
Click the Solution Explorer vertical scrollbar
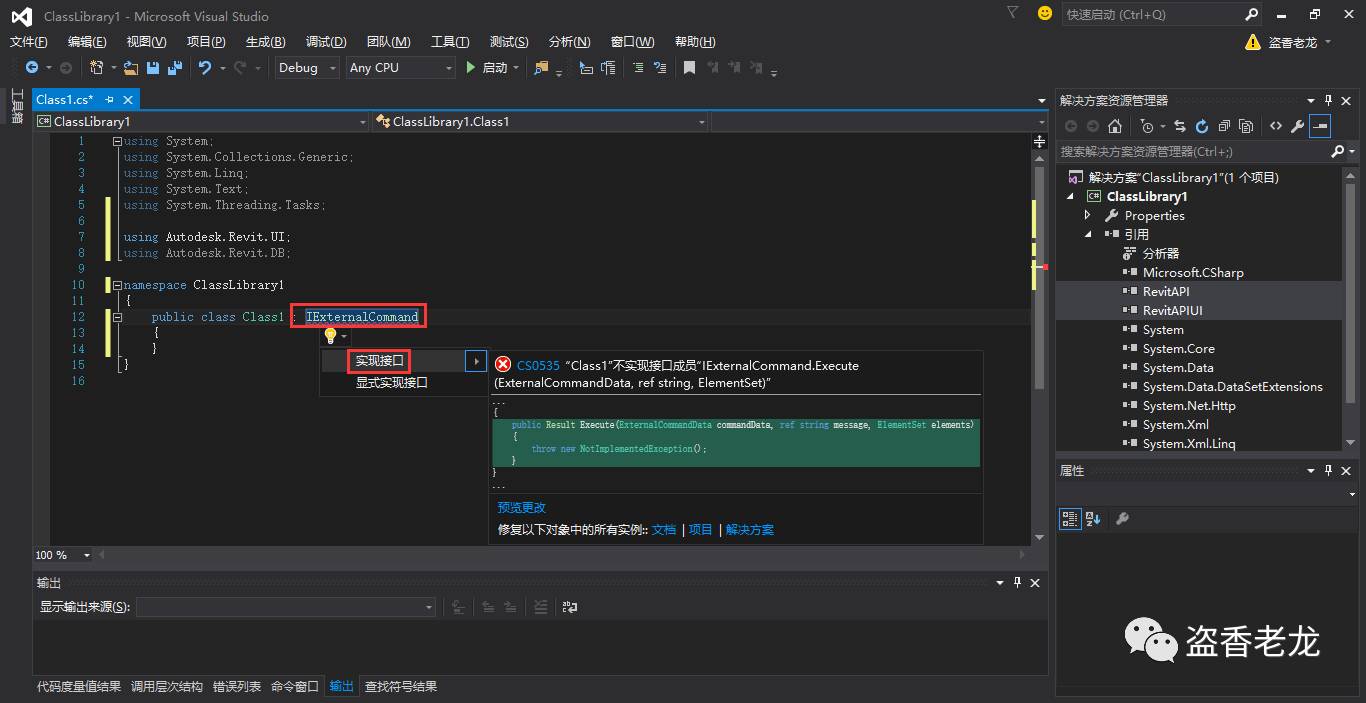1350,300
